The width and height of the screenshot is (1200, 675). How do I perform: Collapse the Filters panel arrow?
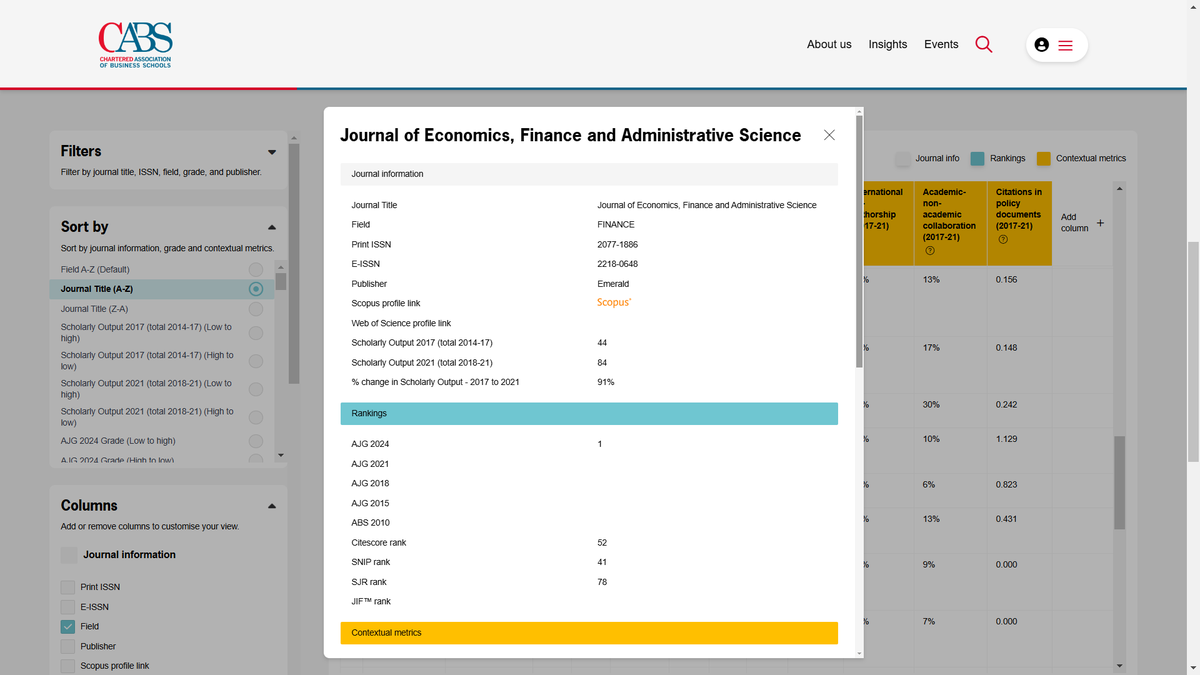272,152
